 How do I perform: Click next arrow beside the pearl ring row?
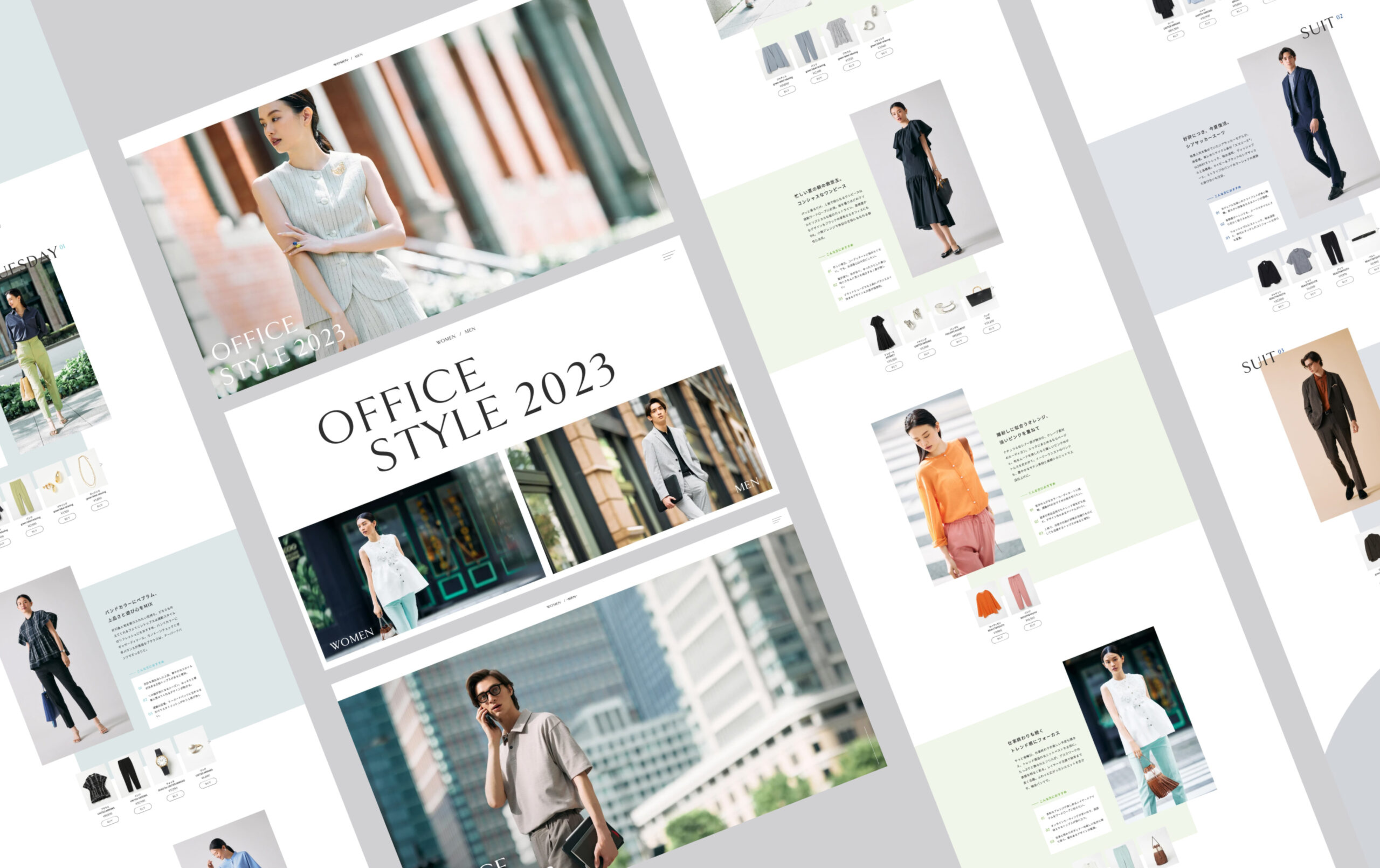pyautogui.click(x=210, y=741)
